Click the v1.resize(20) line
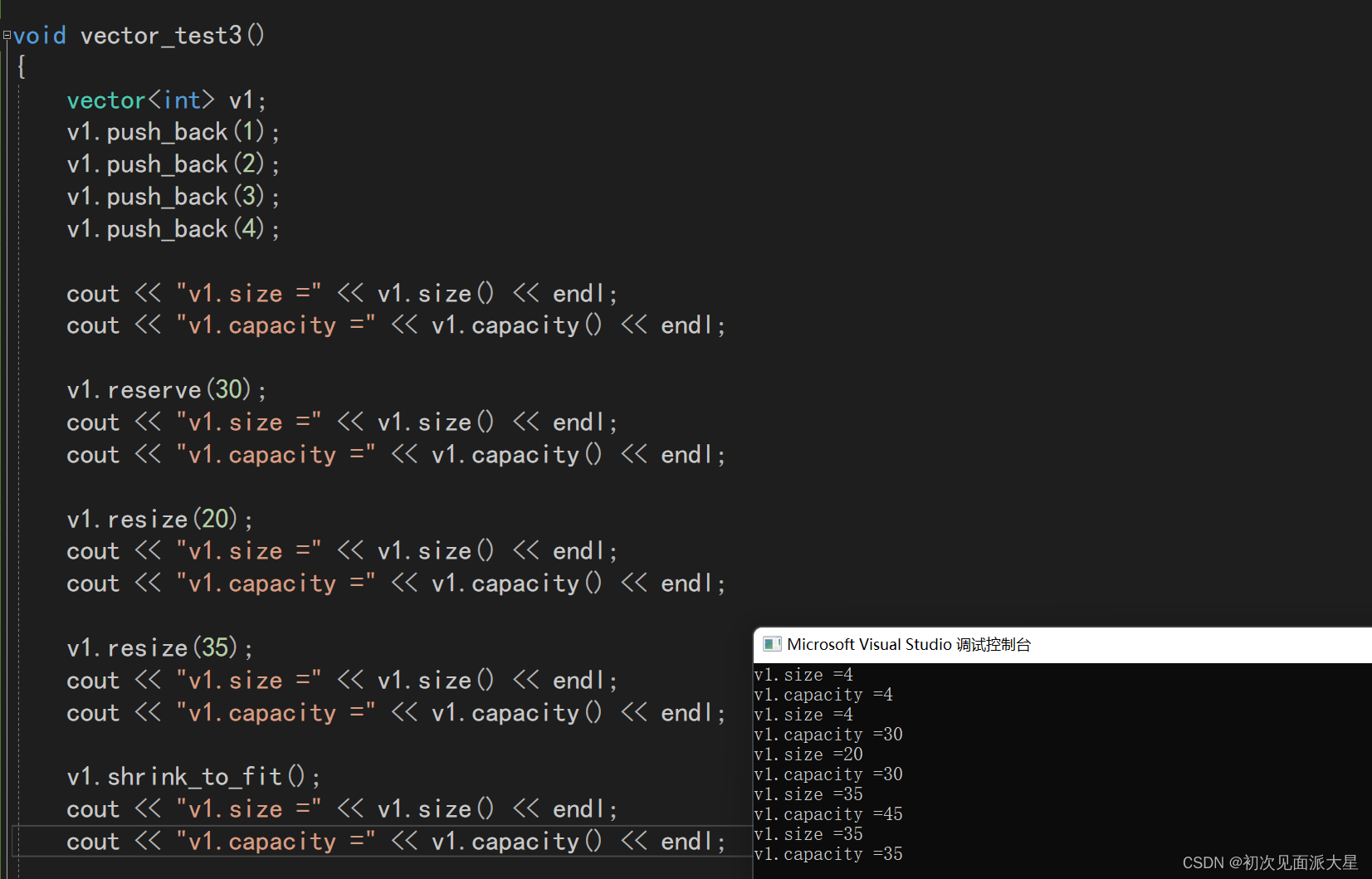1372x879 pixels. (159, 518)
